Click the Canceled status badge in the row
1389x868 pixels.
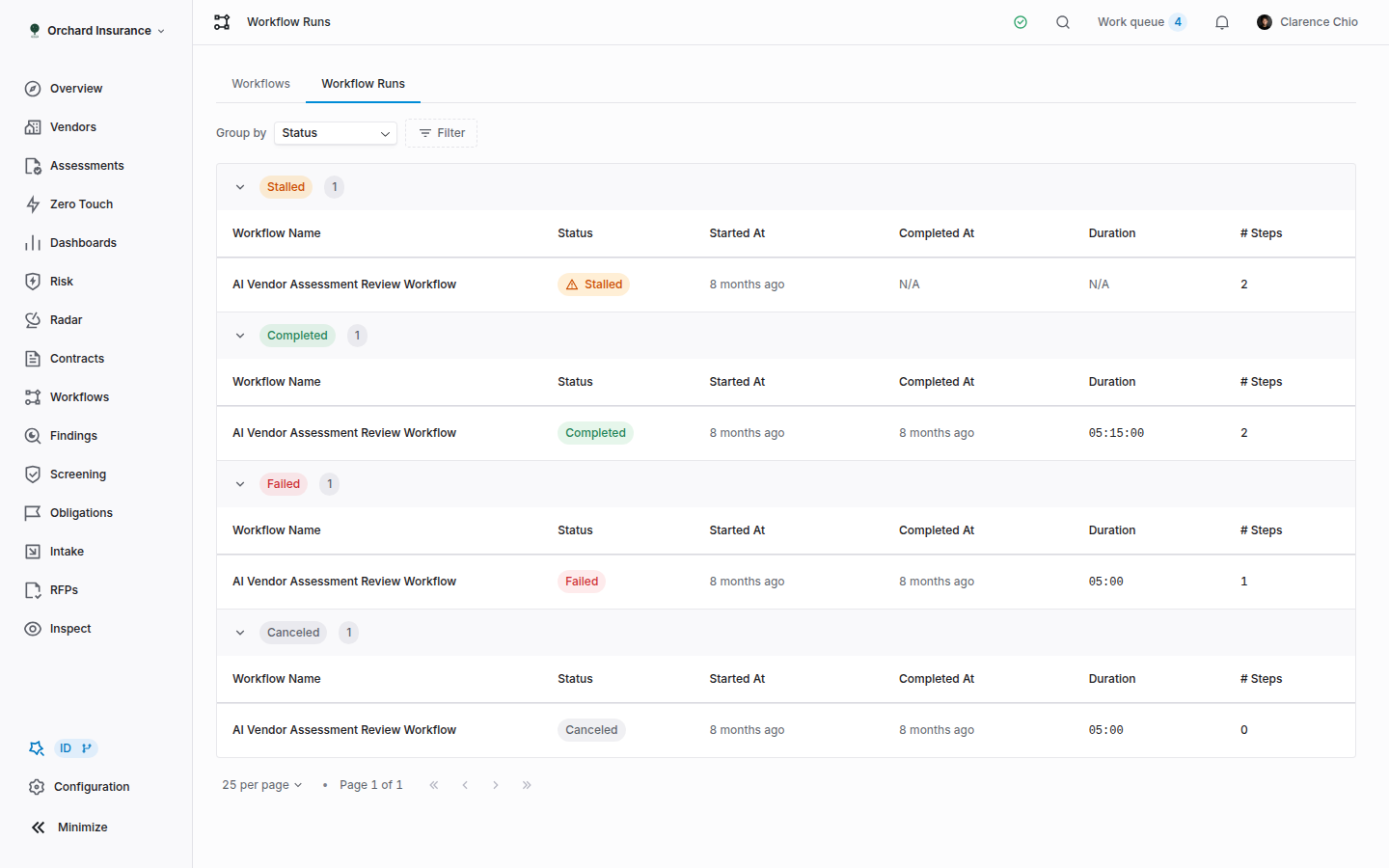click(591, 730)
